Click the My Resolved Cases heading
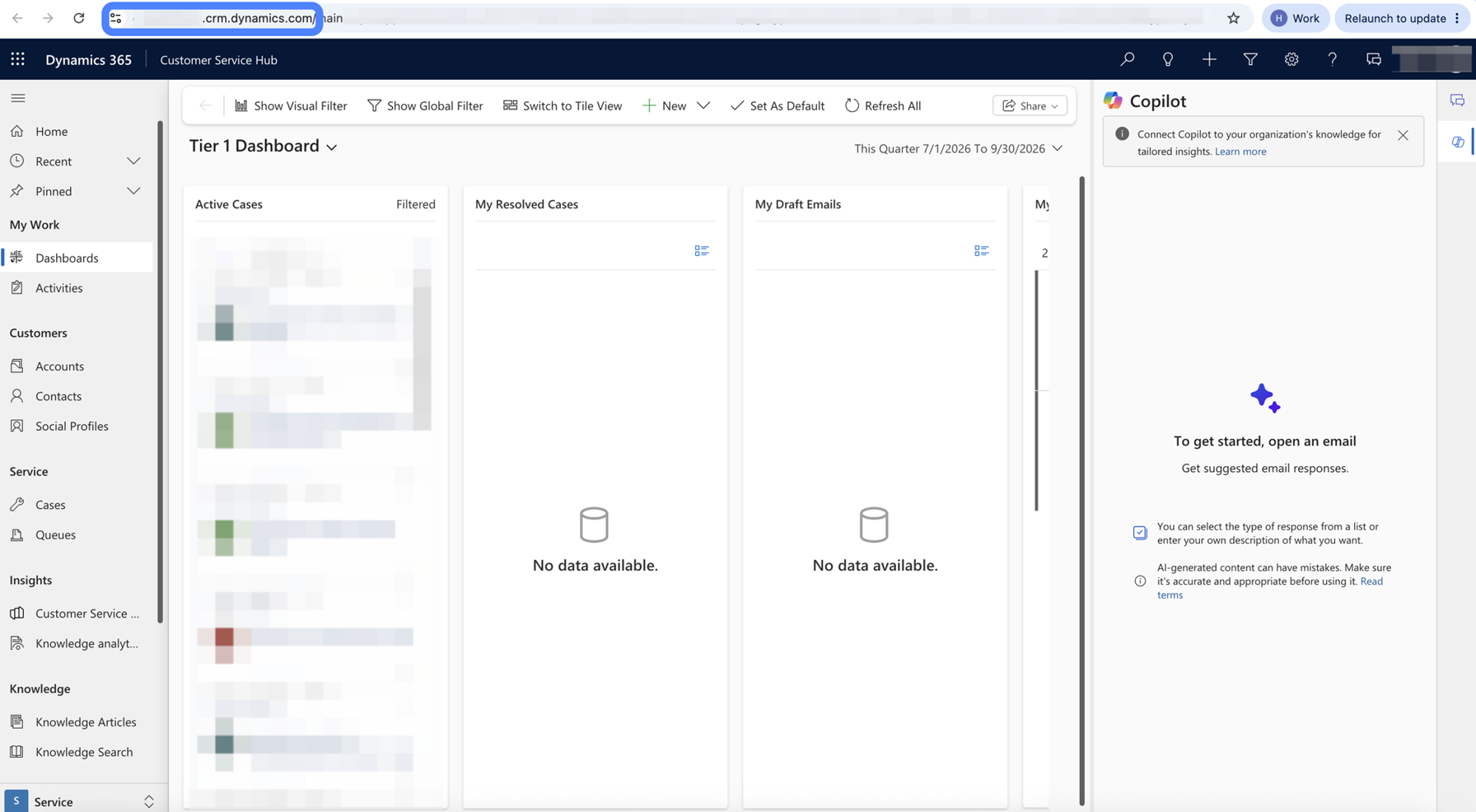Screen dimensions: 1476x812 click(526, 204)
